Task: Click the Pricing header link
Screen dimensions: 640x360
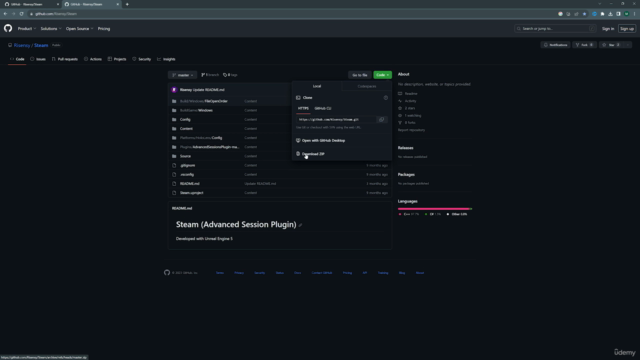Action: coord(104,29)
